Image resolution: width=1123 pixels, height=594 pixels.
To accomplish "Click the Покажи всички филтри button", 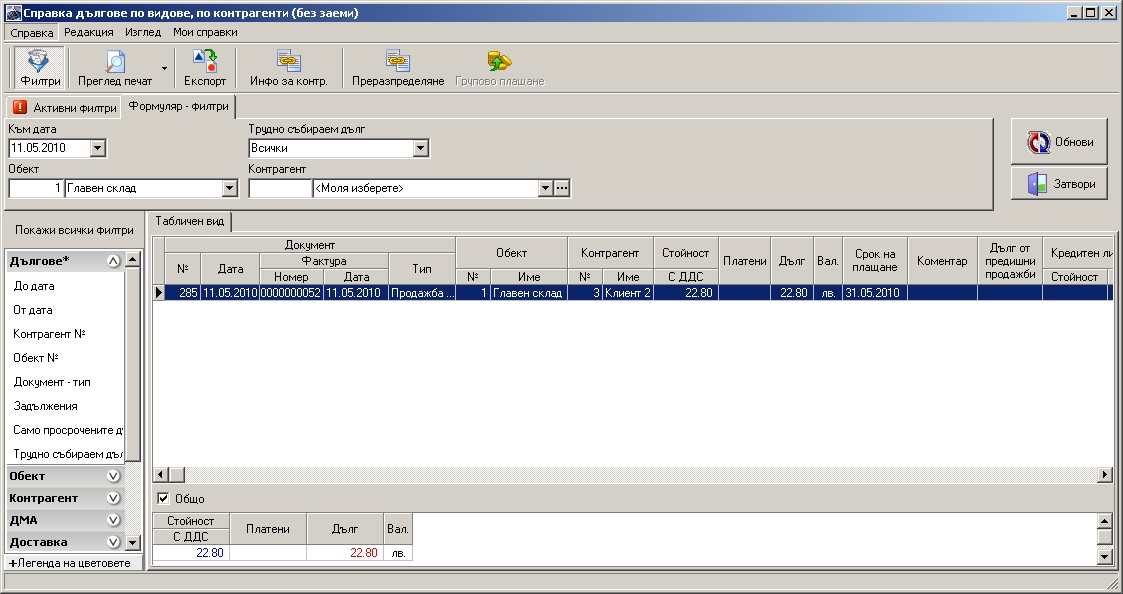I will tap(74, 231).
